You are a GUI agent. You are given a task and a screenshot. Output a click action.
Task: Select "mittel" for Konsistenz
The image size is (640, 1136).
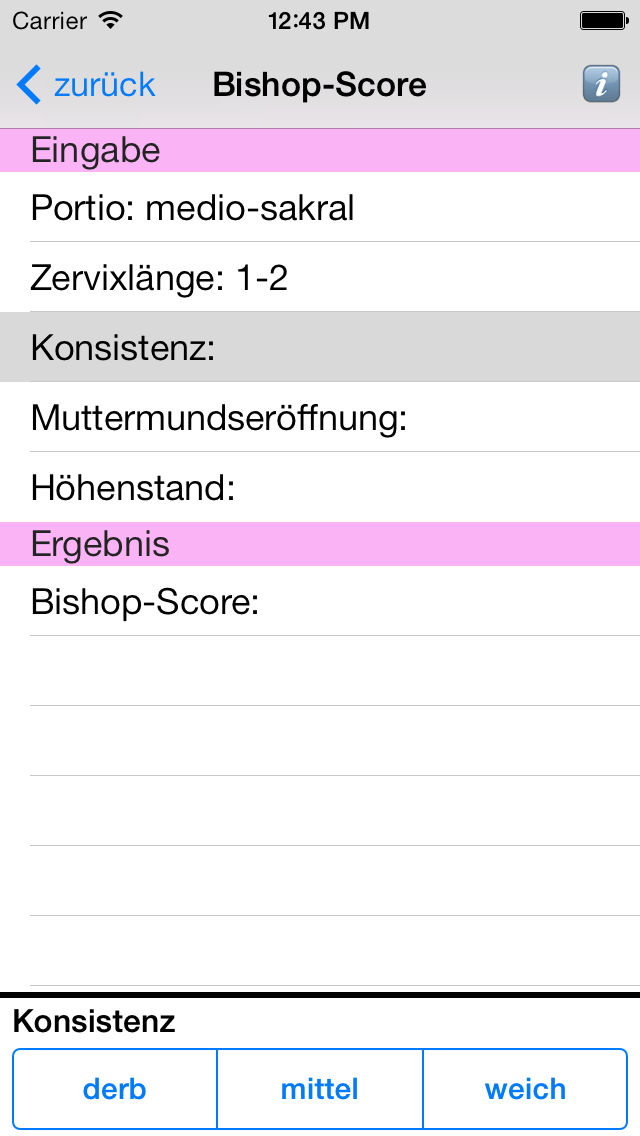(x=319, y=1089)
